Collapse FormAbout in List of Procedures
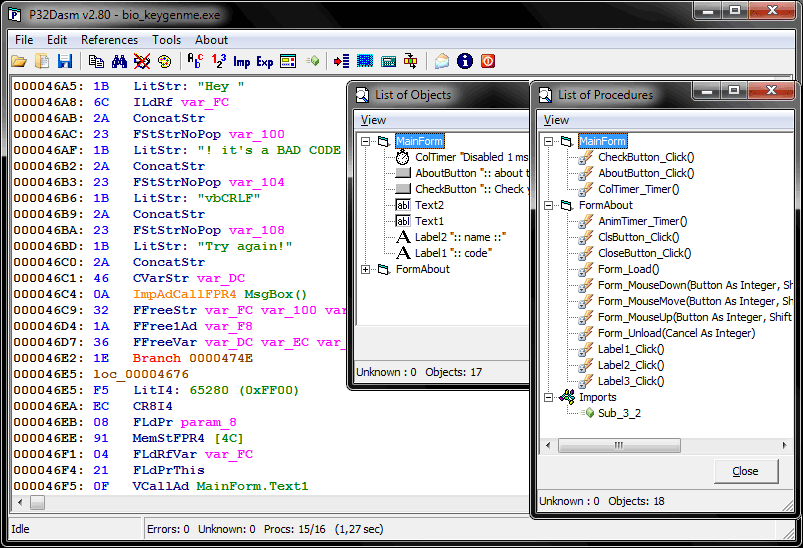The width and height of the screenshot is (803, 548). pyautogui.click(x=548, y=205)
